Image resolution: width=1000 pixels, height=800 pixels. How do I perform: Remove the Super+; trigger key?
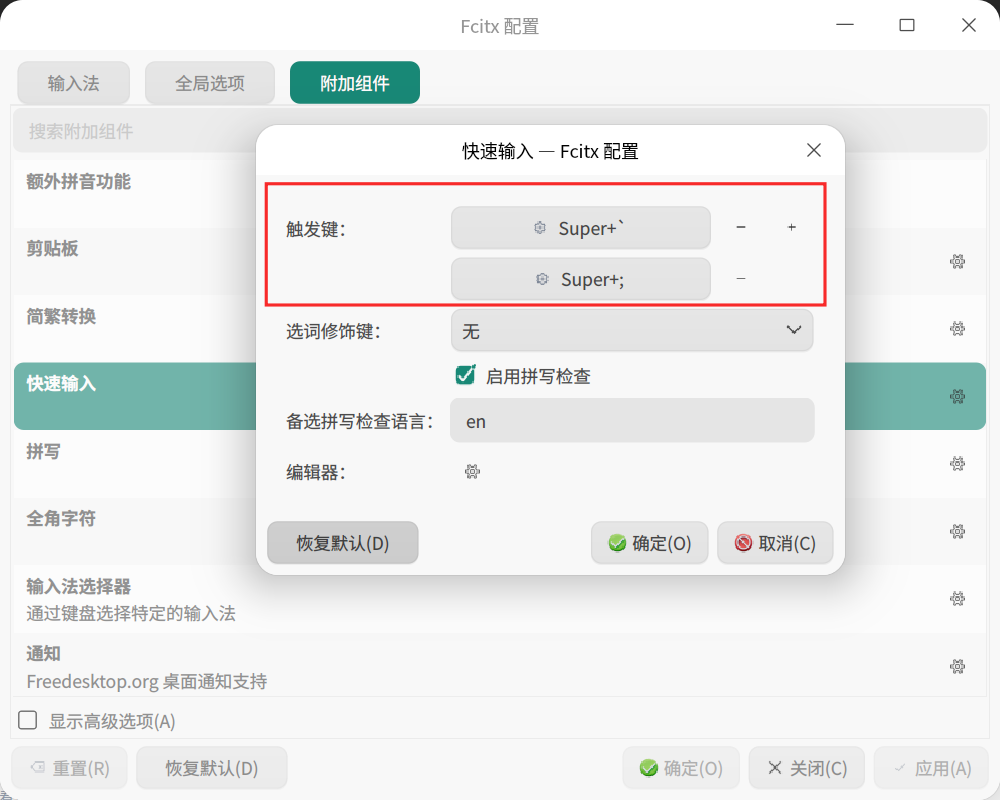(740, 279)
